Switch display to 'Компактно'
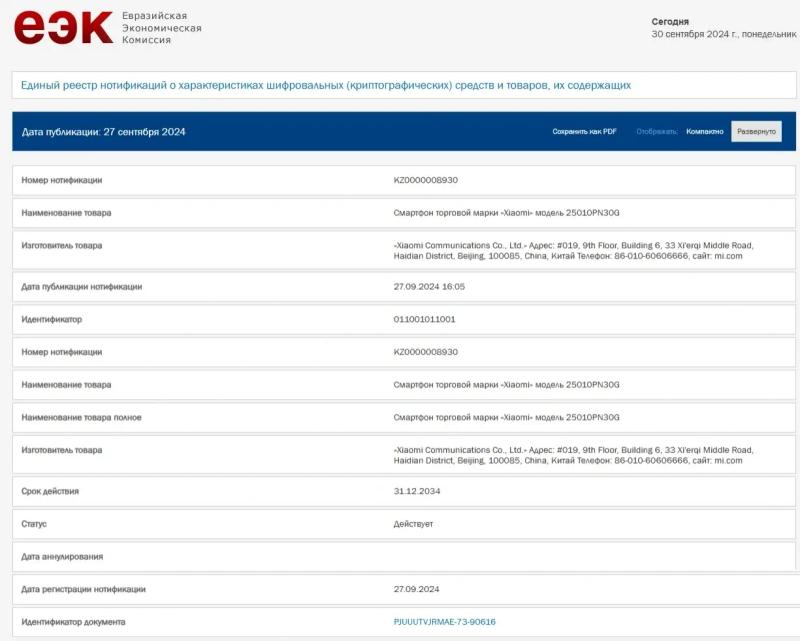Image resolution: width=800 pixels, height=641 pixels. click(705, 132)
